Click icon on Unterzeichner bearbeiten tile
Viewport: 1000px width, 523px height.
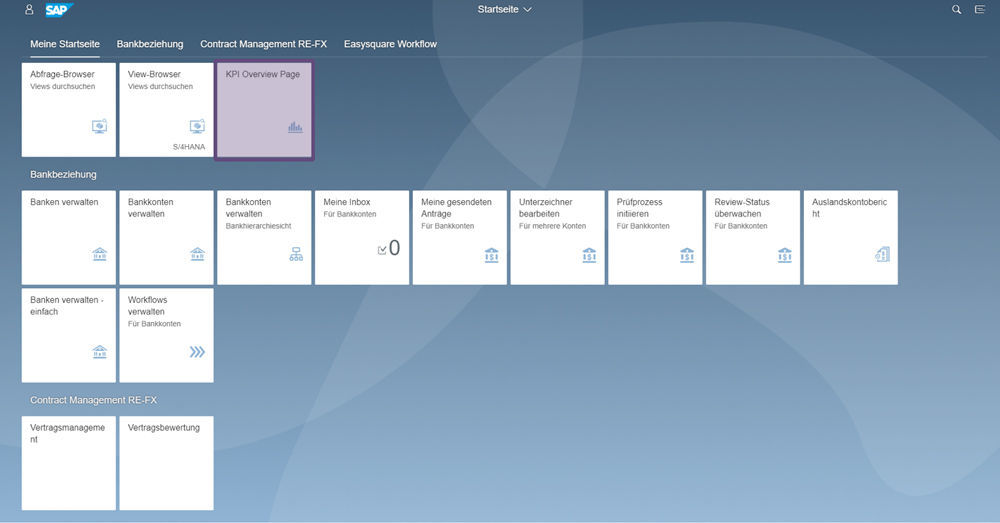[589, 255]
